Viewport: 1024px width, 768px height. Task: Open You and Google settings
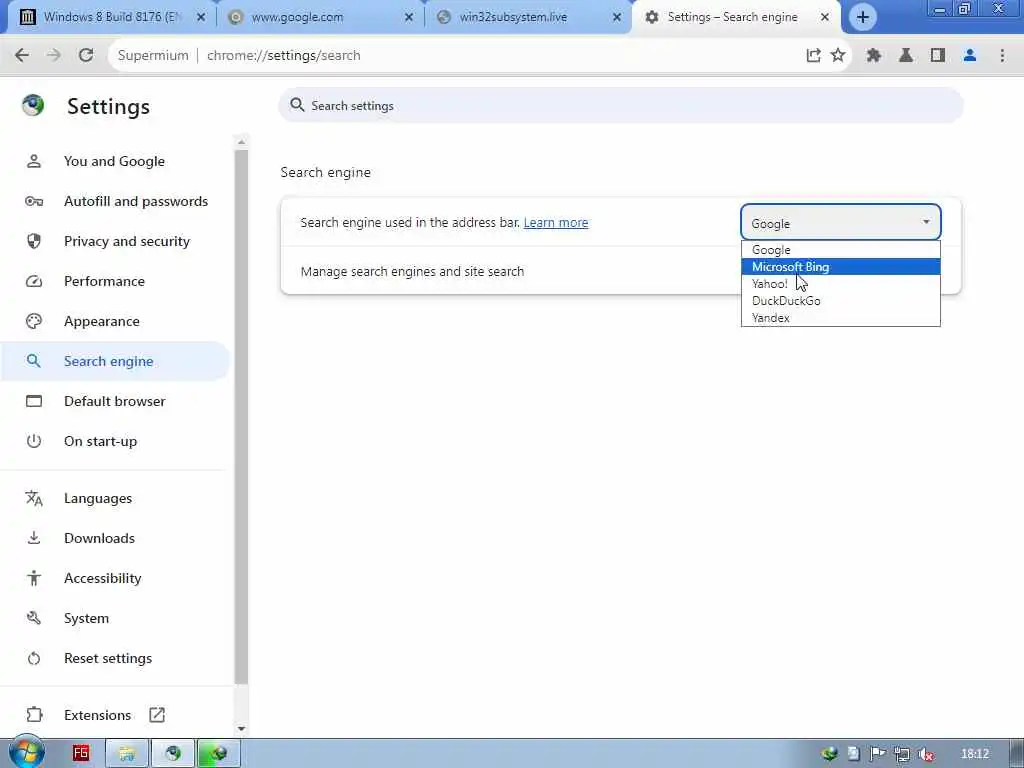(x=114, y=161)
